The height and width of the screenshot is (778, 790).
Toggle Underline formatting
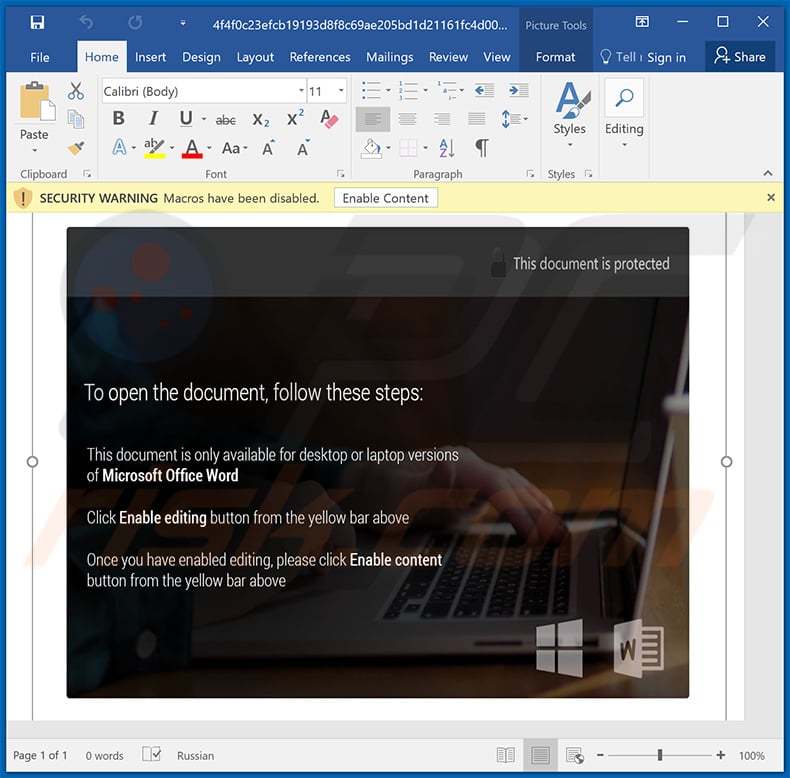tap(186, 119)
